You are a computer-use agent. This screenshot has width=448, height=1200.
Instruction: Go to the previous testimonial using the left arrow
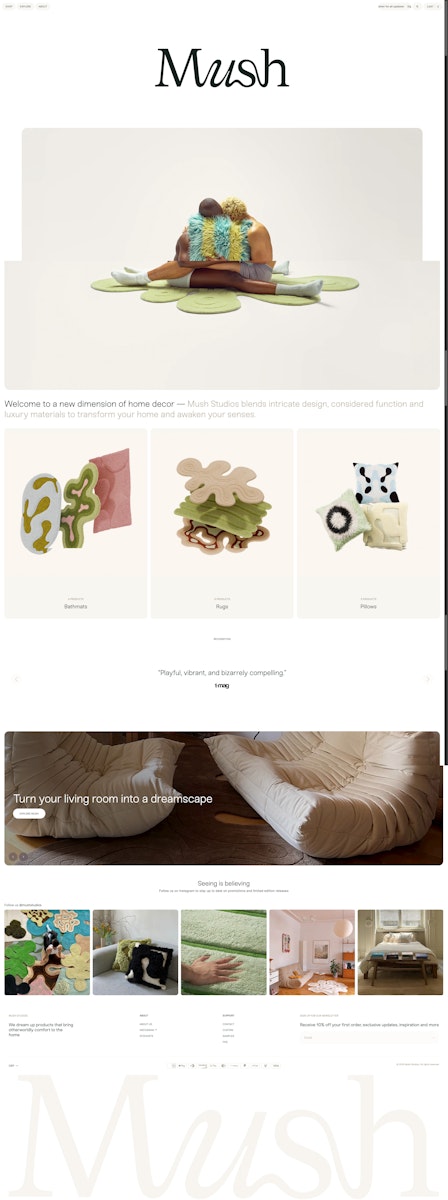tap(16, 679)
